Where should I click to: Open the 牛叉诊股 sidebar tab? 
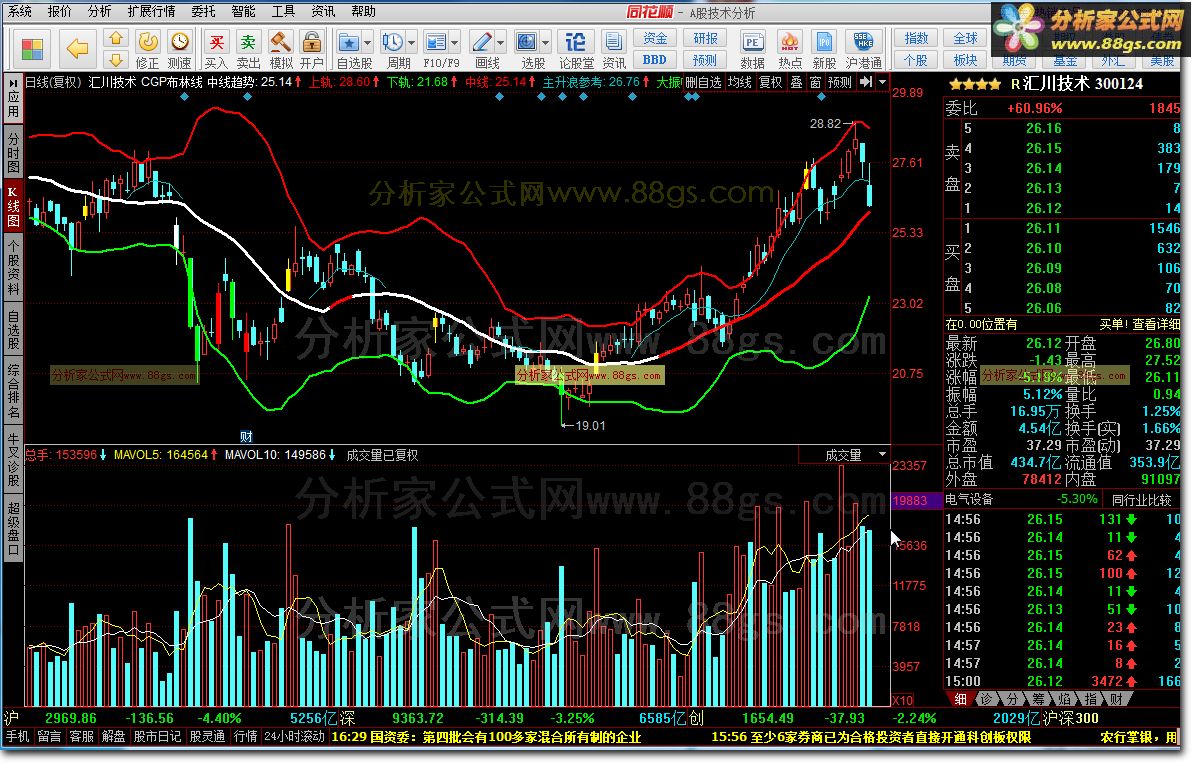tap(13, 459)
